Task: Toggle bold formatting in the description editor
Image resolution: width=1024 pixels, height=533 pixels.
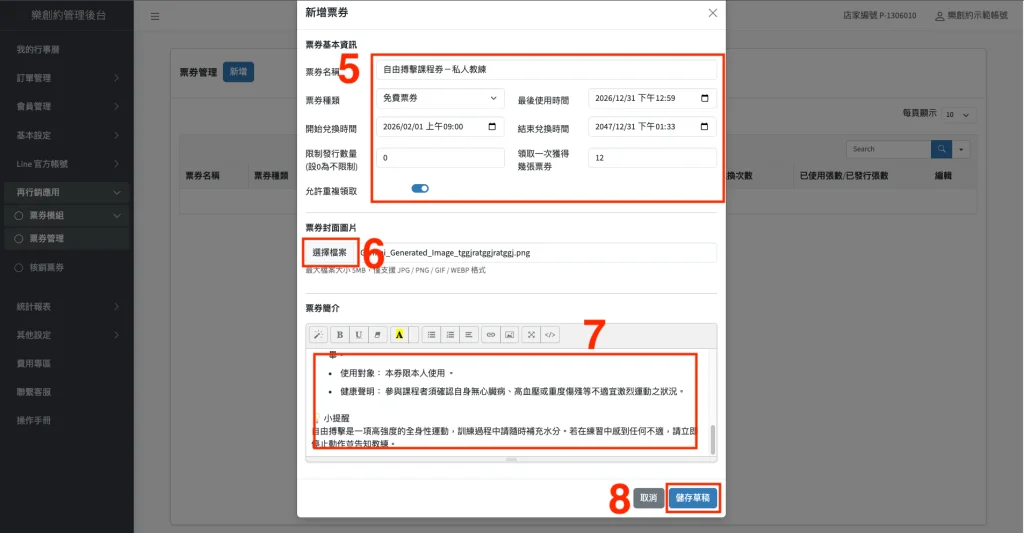Action: (x=340, y=335)
